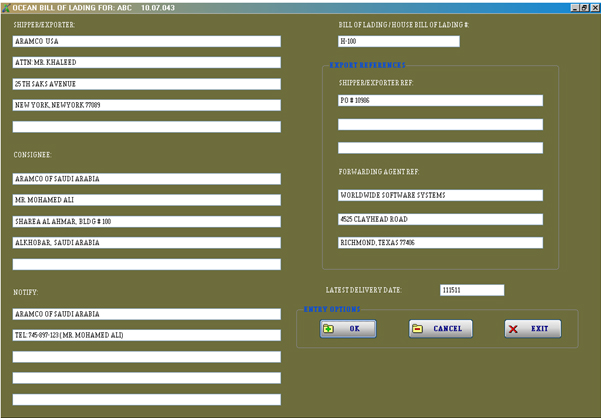Click the Latest Delivery Date field
The height and width of the screenshot is (418, 601).
coord(472,290)
